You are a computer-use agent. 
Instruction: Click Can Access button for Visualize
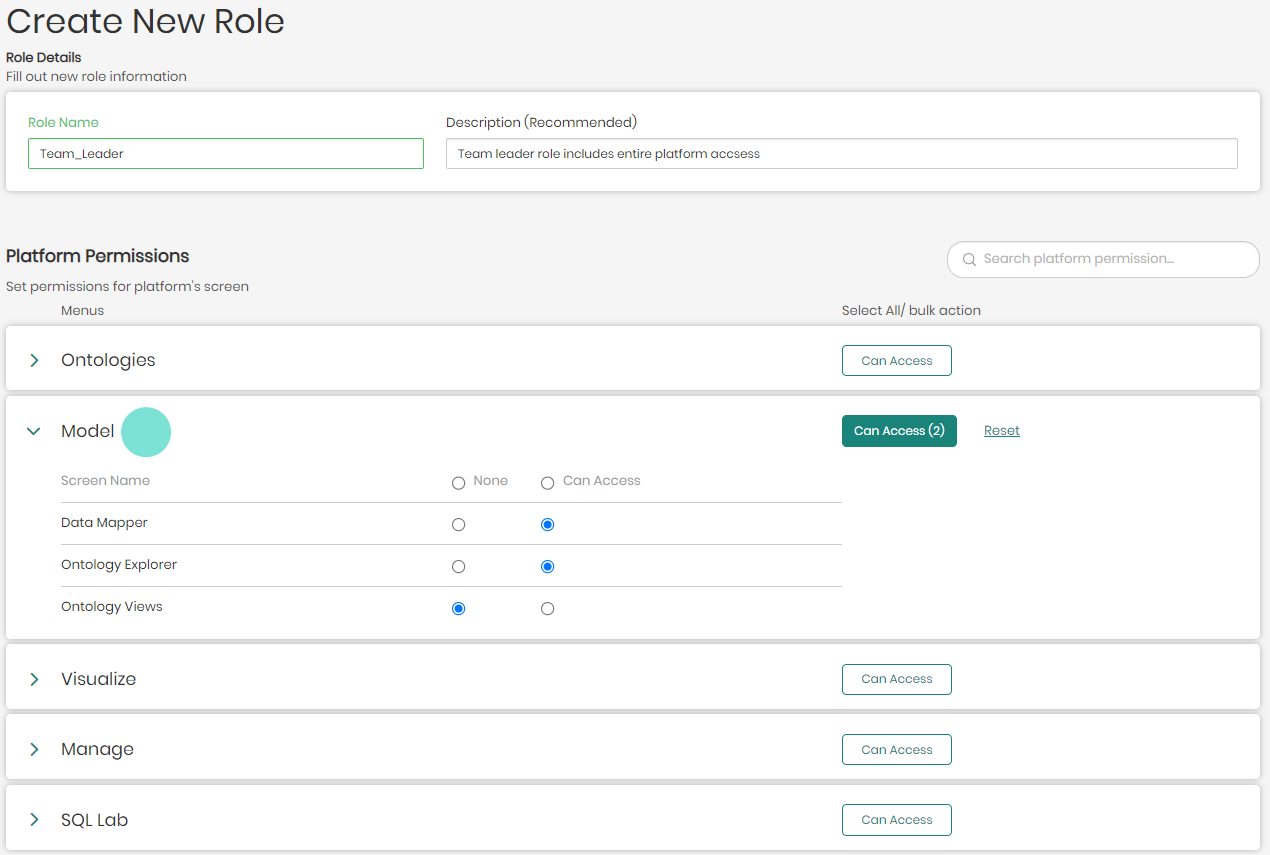[896, 679]
